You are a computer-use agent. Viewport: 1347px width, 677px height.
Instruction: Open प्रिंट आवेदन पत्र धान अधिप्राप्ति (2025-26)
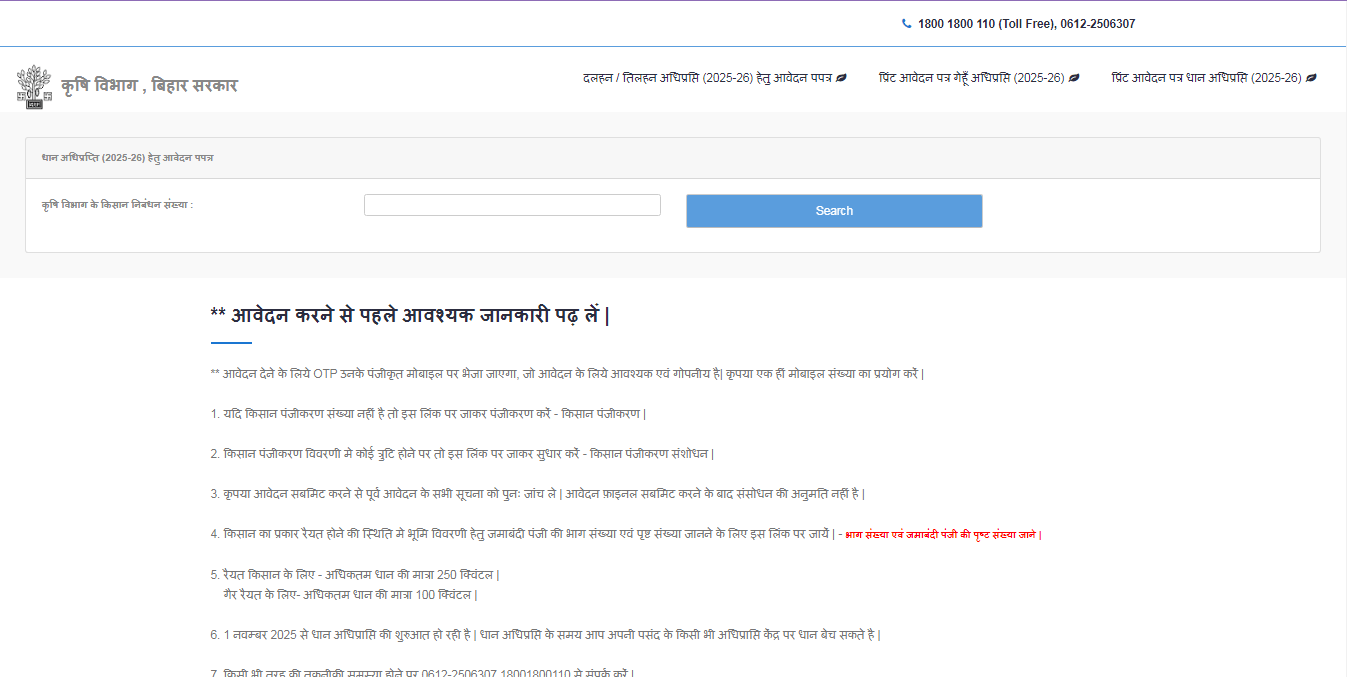point(1210,77)
